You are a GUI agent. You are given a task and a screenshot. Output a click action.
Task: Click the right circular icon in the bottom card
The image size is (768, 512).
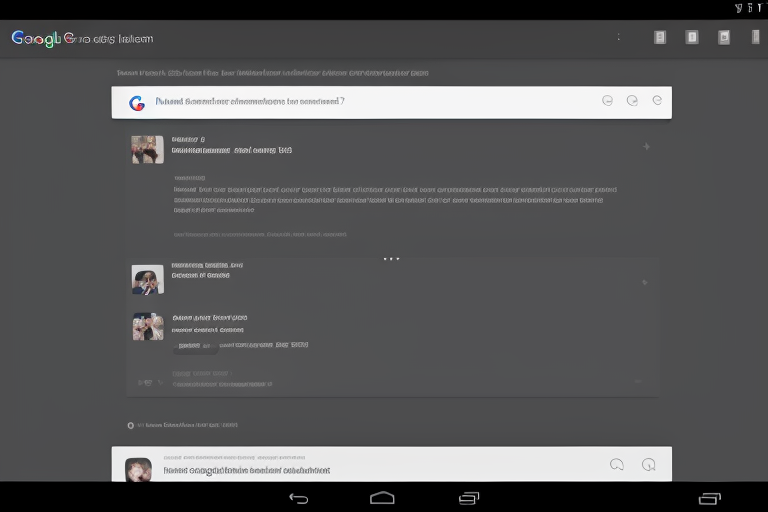[648, 464]
